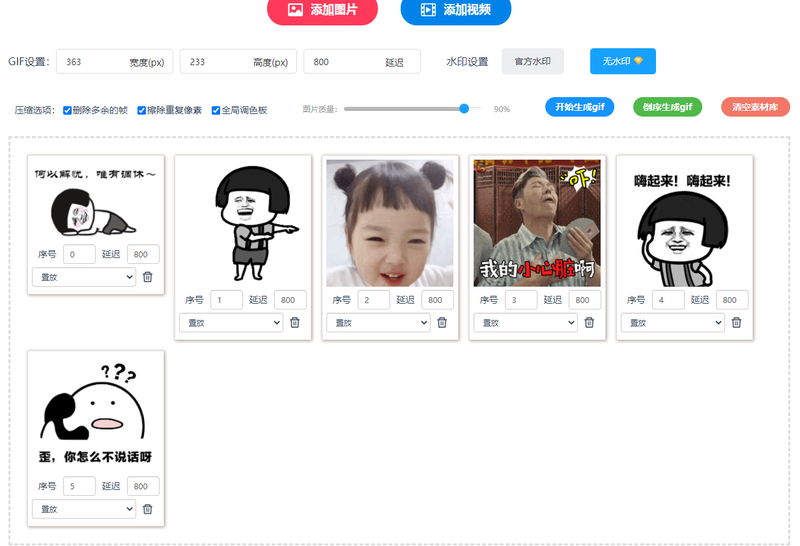Delete frame 3 with its trash icon
Viewport: 800px width, 546px height.
coord(589,322)
